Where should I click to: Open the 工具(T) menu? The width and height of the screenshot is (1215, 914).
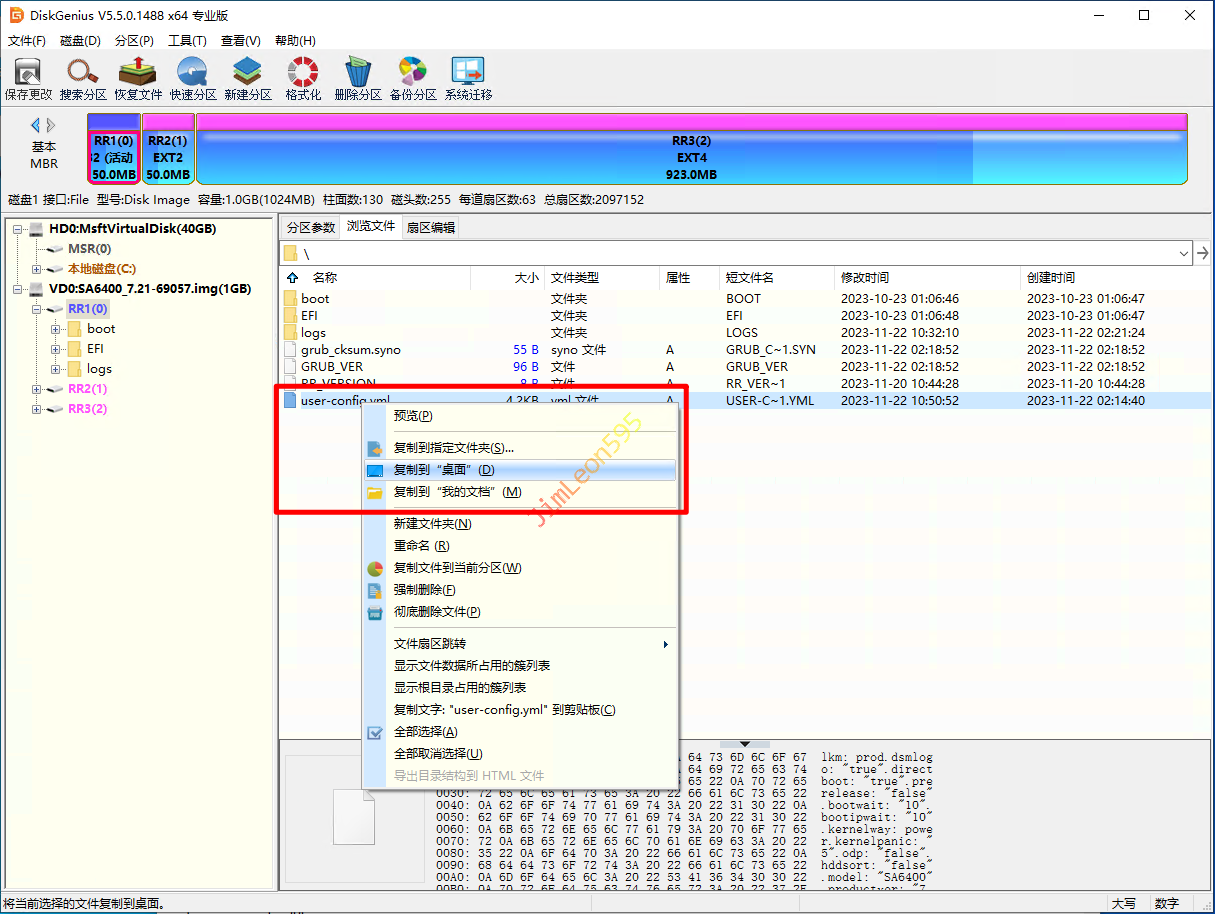tap(186, 41)
